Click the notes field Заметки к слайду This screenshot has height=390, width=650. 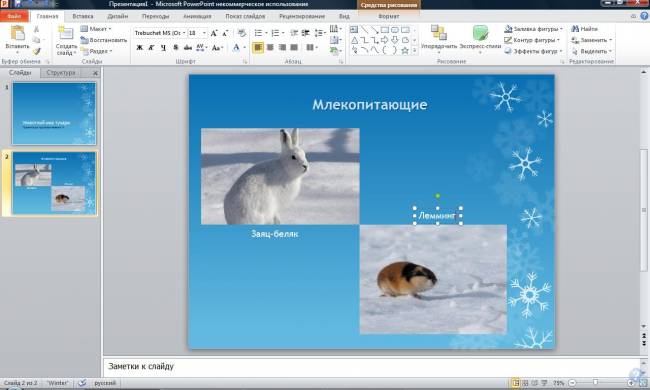[x=371, y=366]
